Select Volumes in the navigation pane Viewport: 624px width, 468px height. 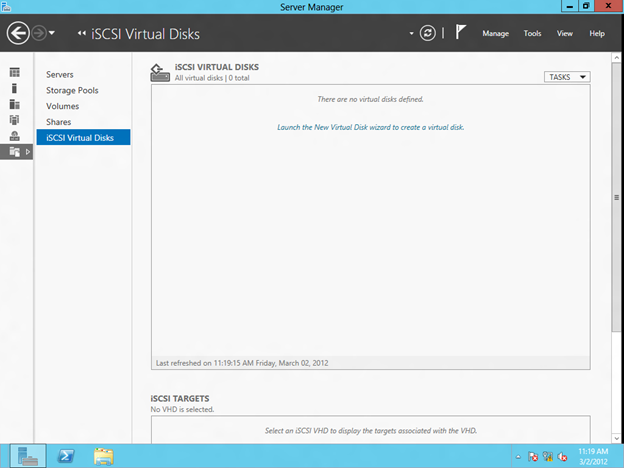(62, 106)
